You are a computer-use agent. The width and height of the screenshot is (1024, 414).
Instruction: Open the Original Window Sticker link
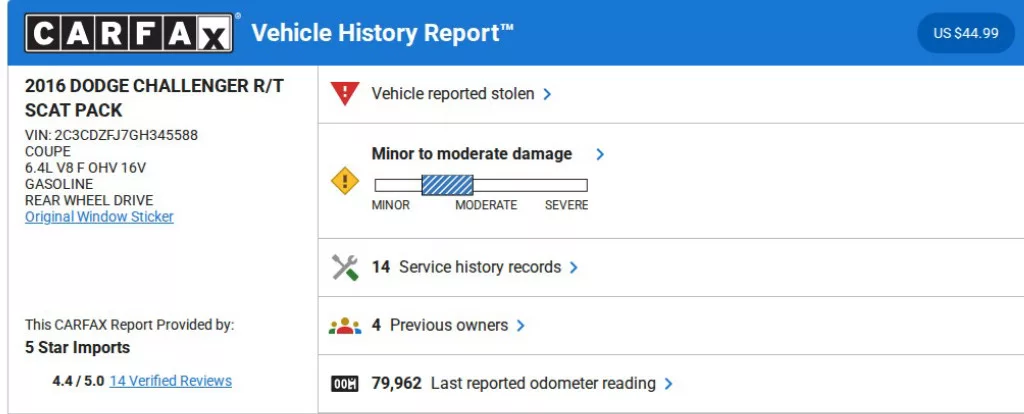click(x=99, y=217)
